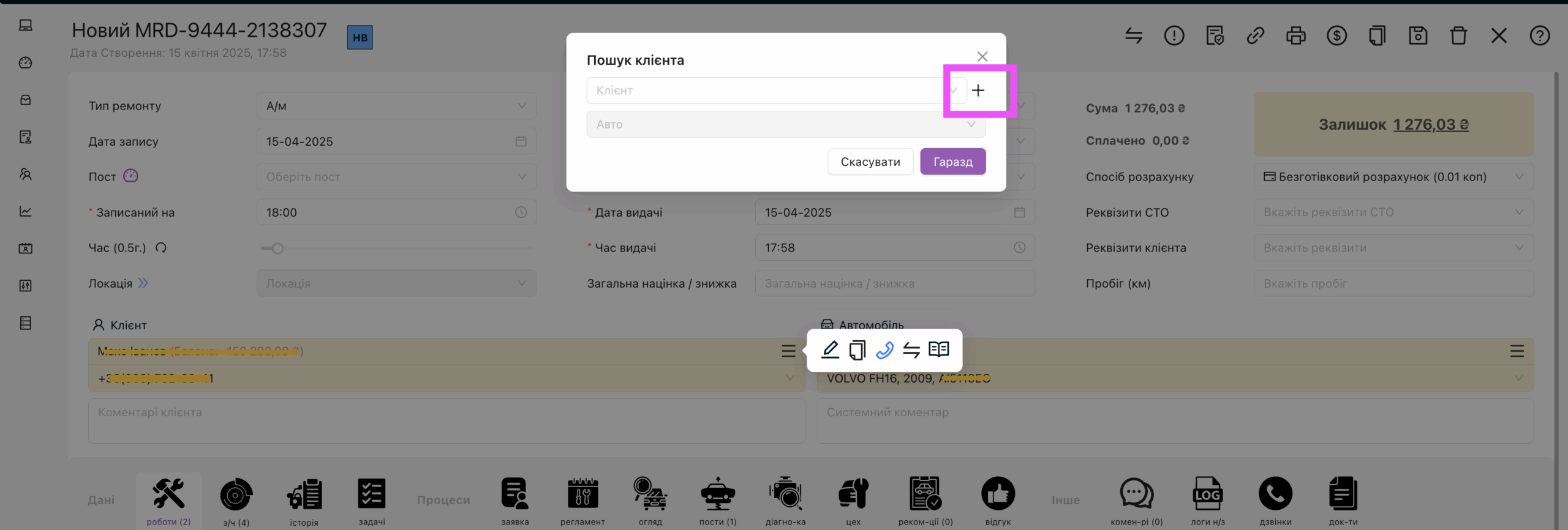Screen dimensions: 1568x530
Task: Open the Спосіб розрахунку dropdown
Action: click(x=1393, y=177)
